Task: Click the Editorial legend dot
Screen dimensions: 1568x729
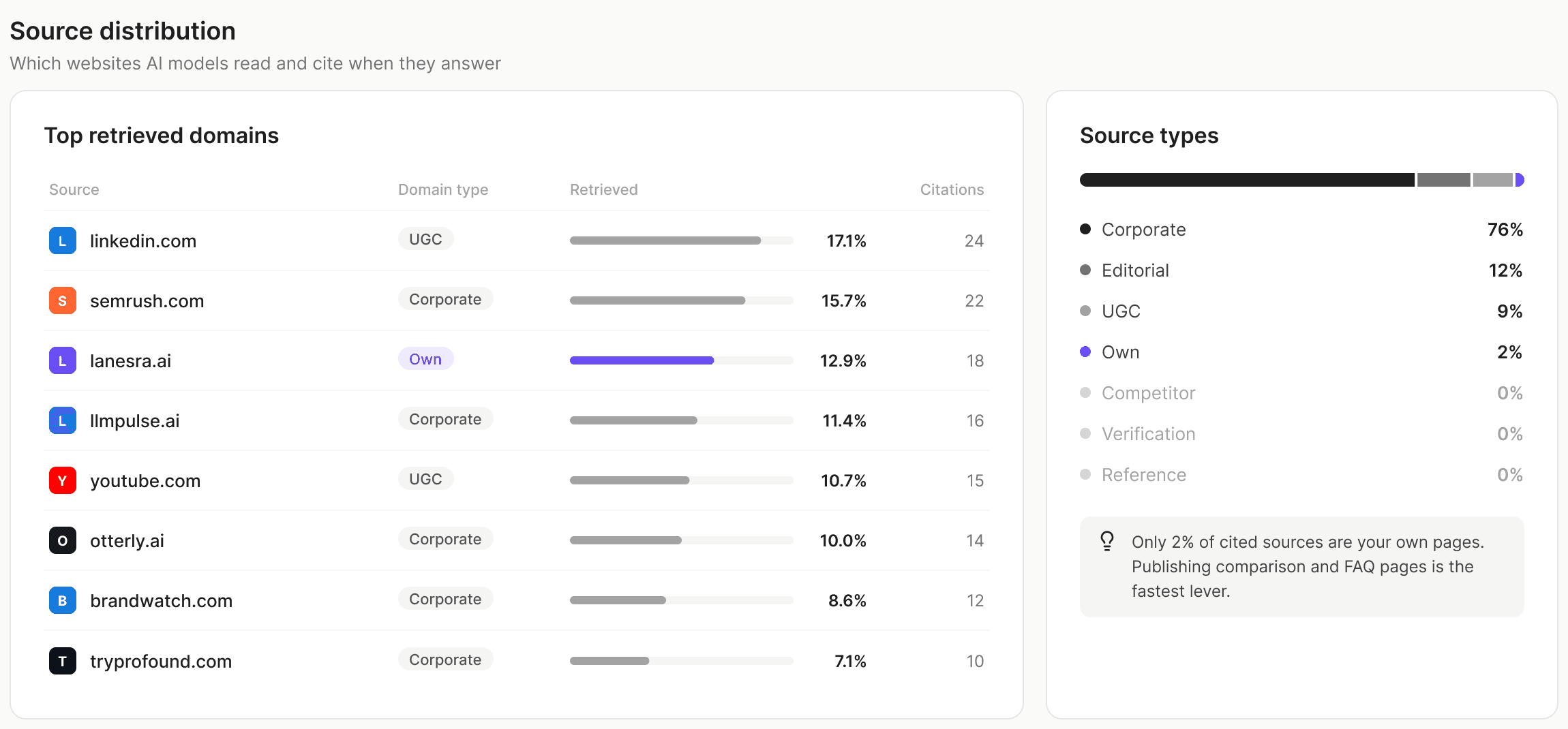Action: click(1085, 270)
